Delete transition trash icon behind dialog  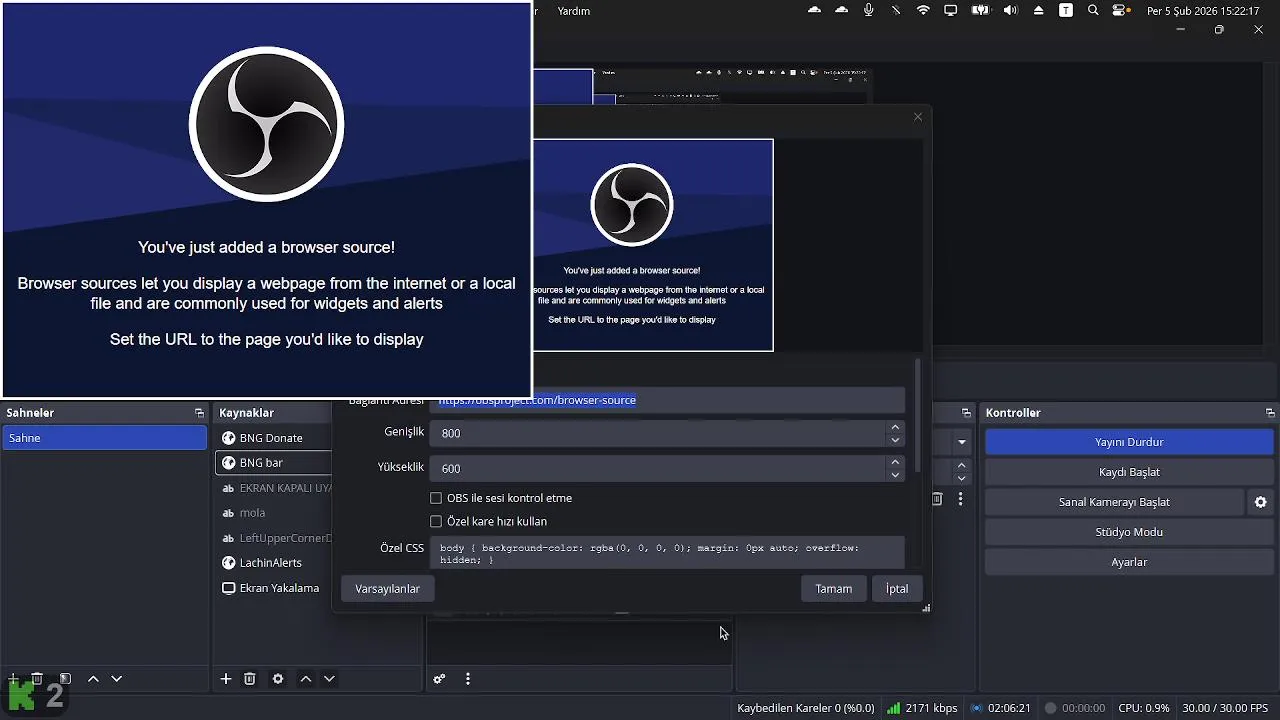click(937, 498)
